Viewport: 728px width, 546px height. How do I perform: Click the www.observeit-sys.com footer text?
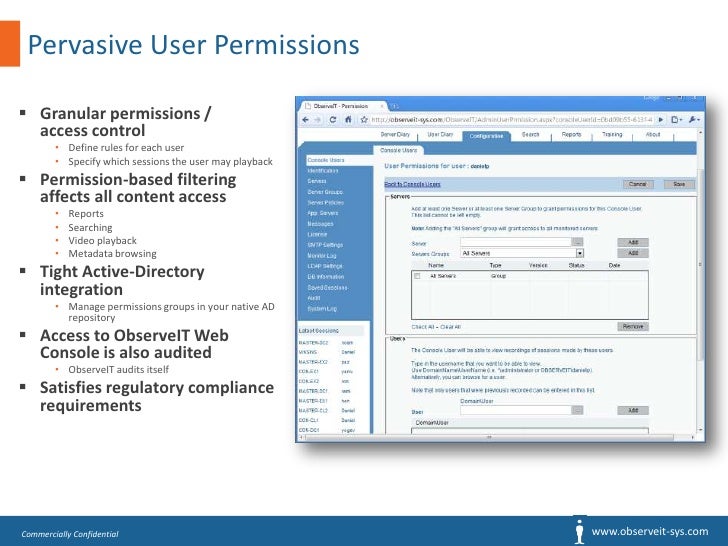point(650,532)
